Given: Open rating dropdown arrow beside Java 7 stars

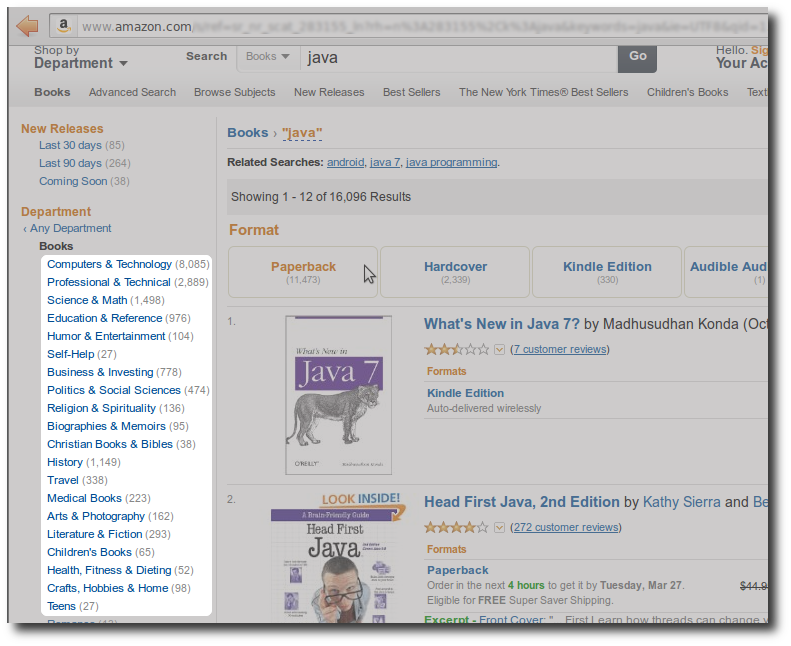Looking at the screenshot, I should (499, 349).
